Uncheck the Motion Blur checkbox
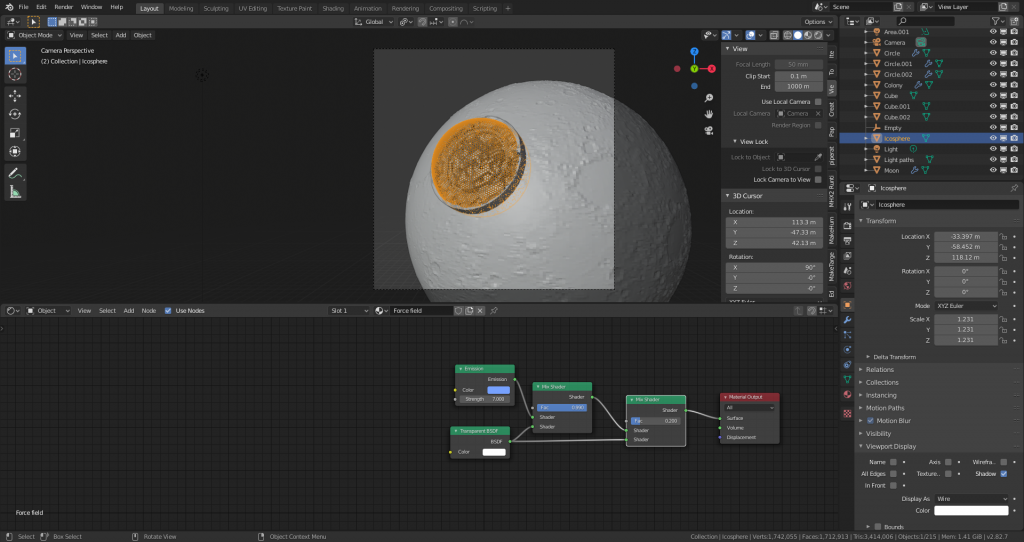The image size is (1024, 542). (870, 420)
